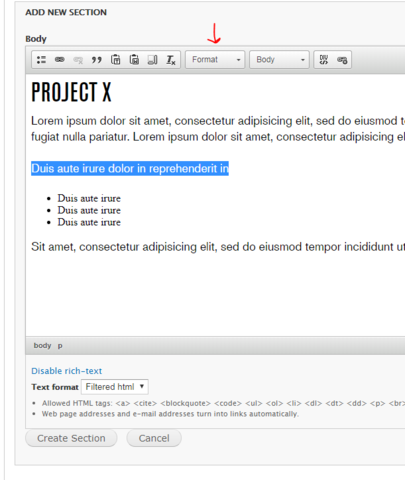The width and height of the screenshot is (405, 480).
Task: Click the 'Lorem ipsum dolor sit amet' first line
Action: tap(218, 121)
